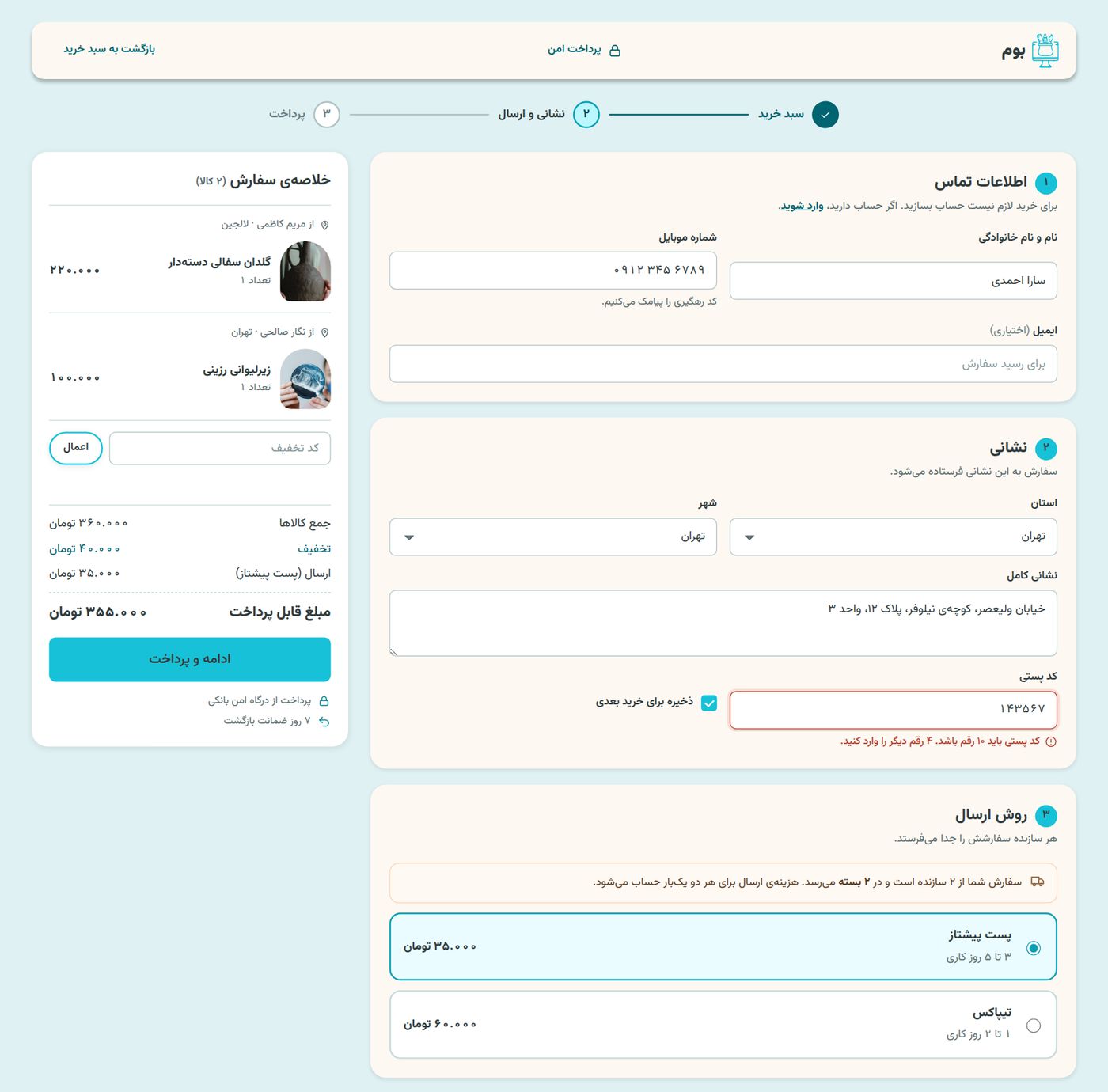The height and width of the screenshot is (1092, 1108).
Task: Go to step ۲ نشانی و ارسال
Action: coord(548,115)
